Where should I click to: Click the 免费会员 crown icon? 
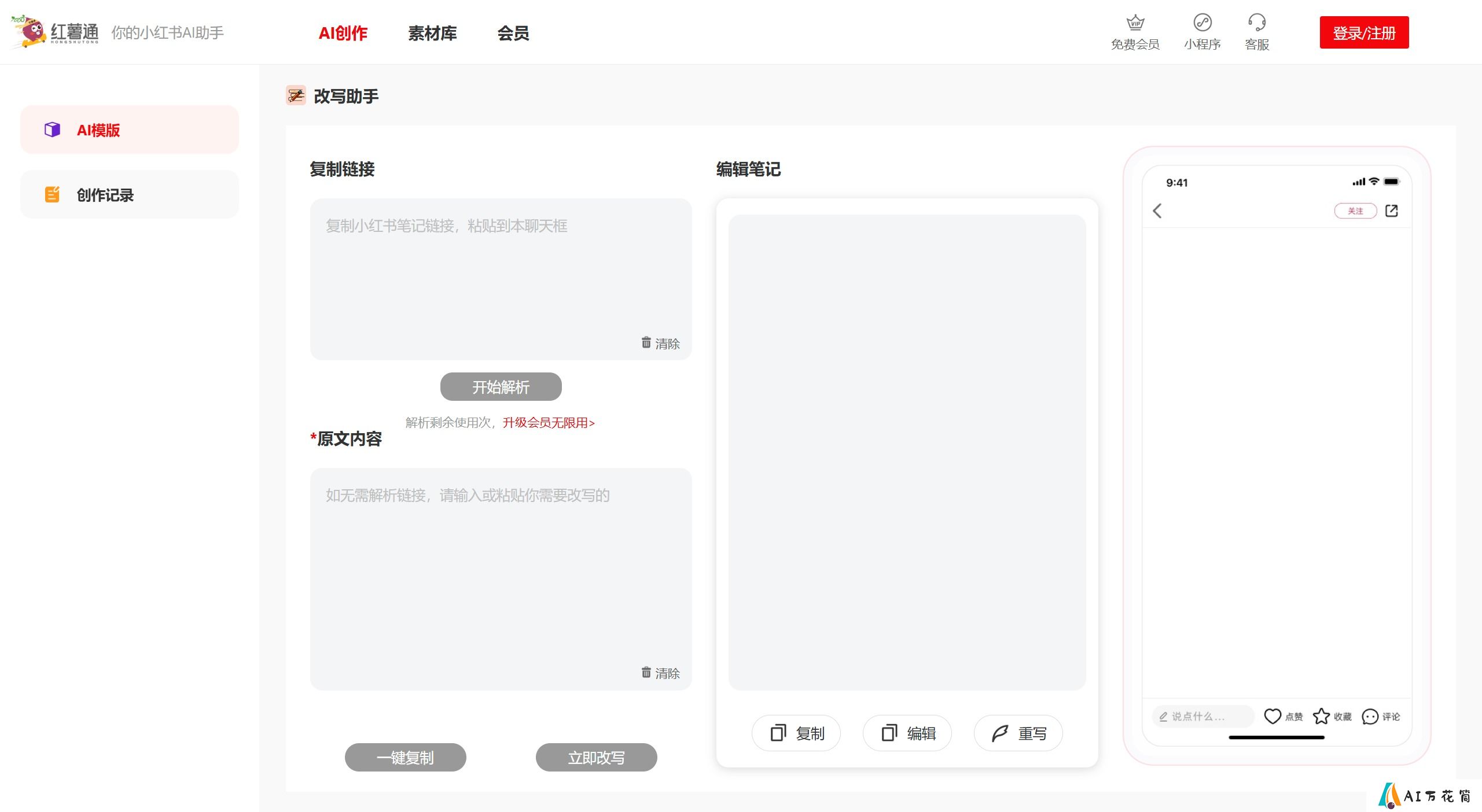1135,23
